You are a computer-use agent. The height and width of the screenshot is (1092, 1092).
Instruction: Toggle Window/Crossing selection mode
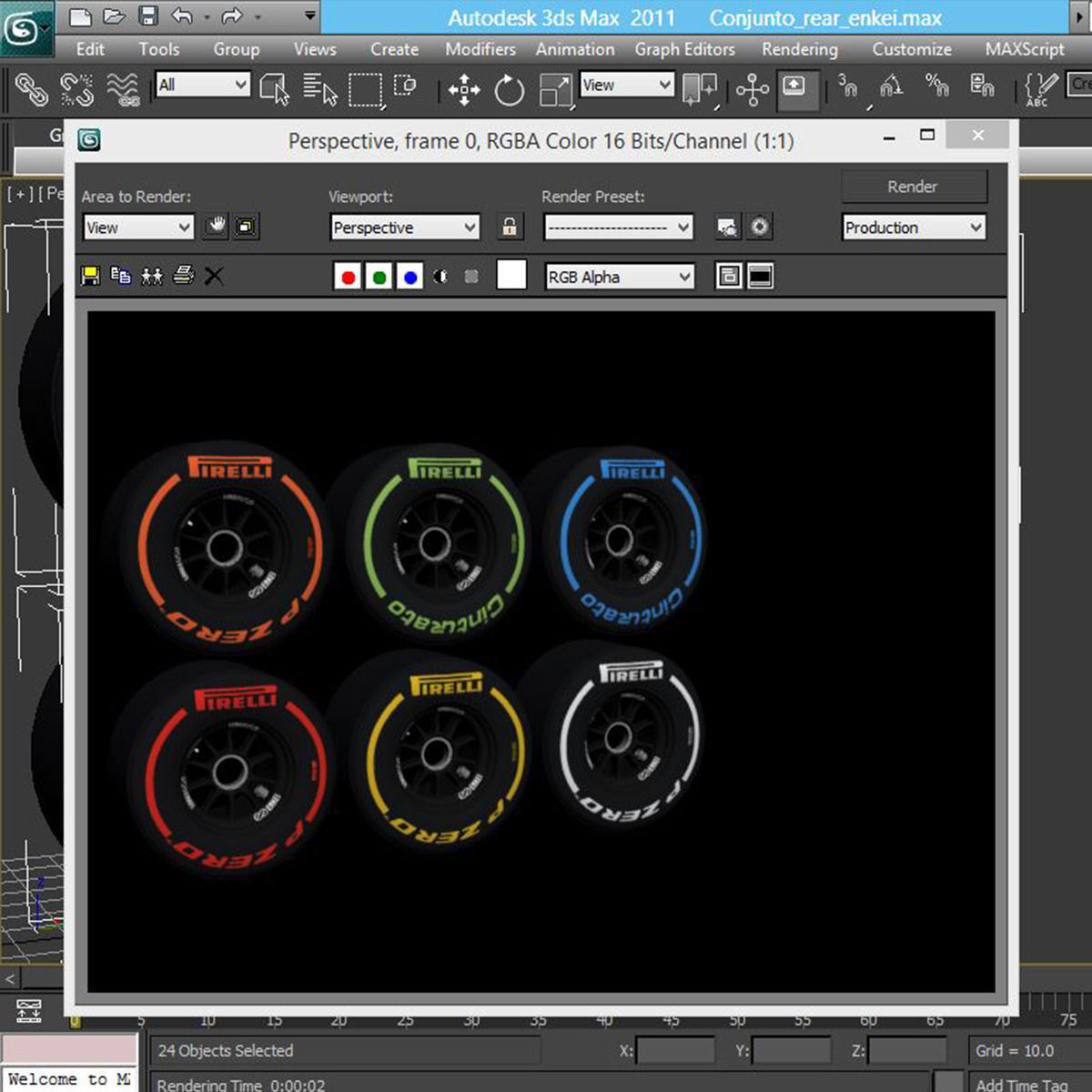(405, 88)
